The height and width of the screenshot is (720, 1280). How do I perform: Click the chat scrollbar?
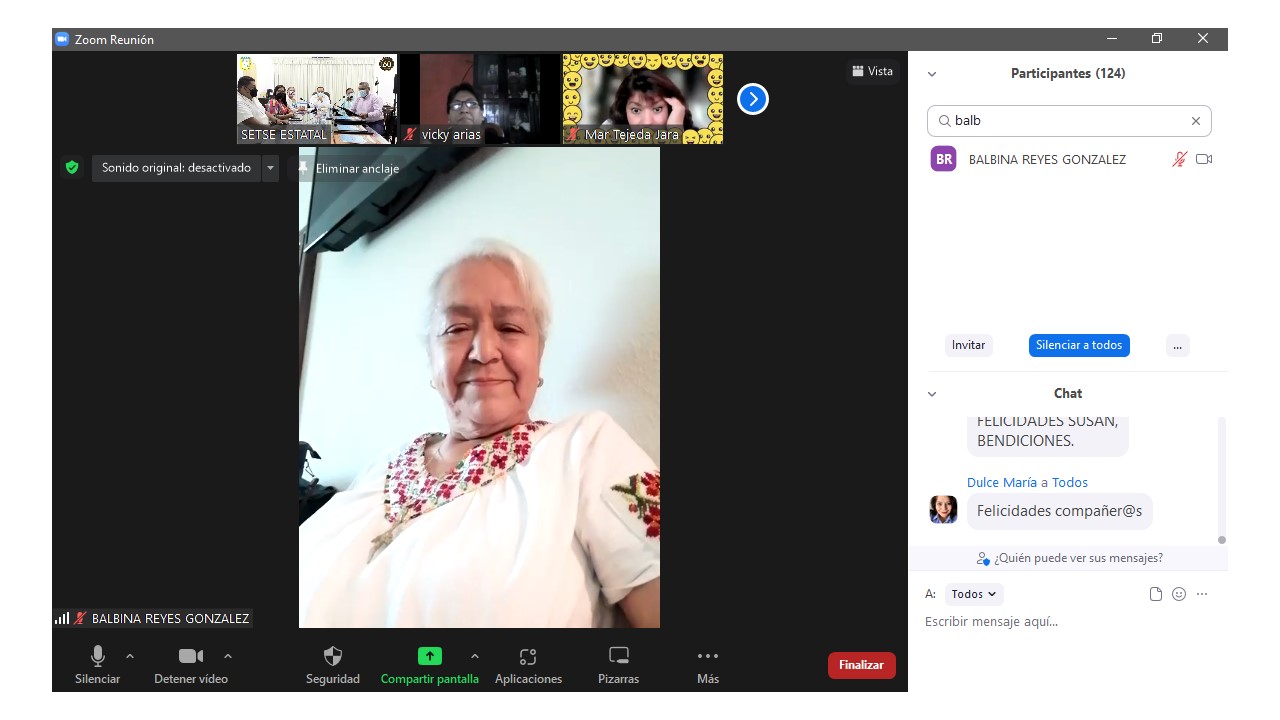[x=1221, y=480]
